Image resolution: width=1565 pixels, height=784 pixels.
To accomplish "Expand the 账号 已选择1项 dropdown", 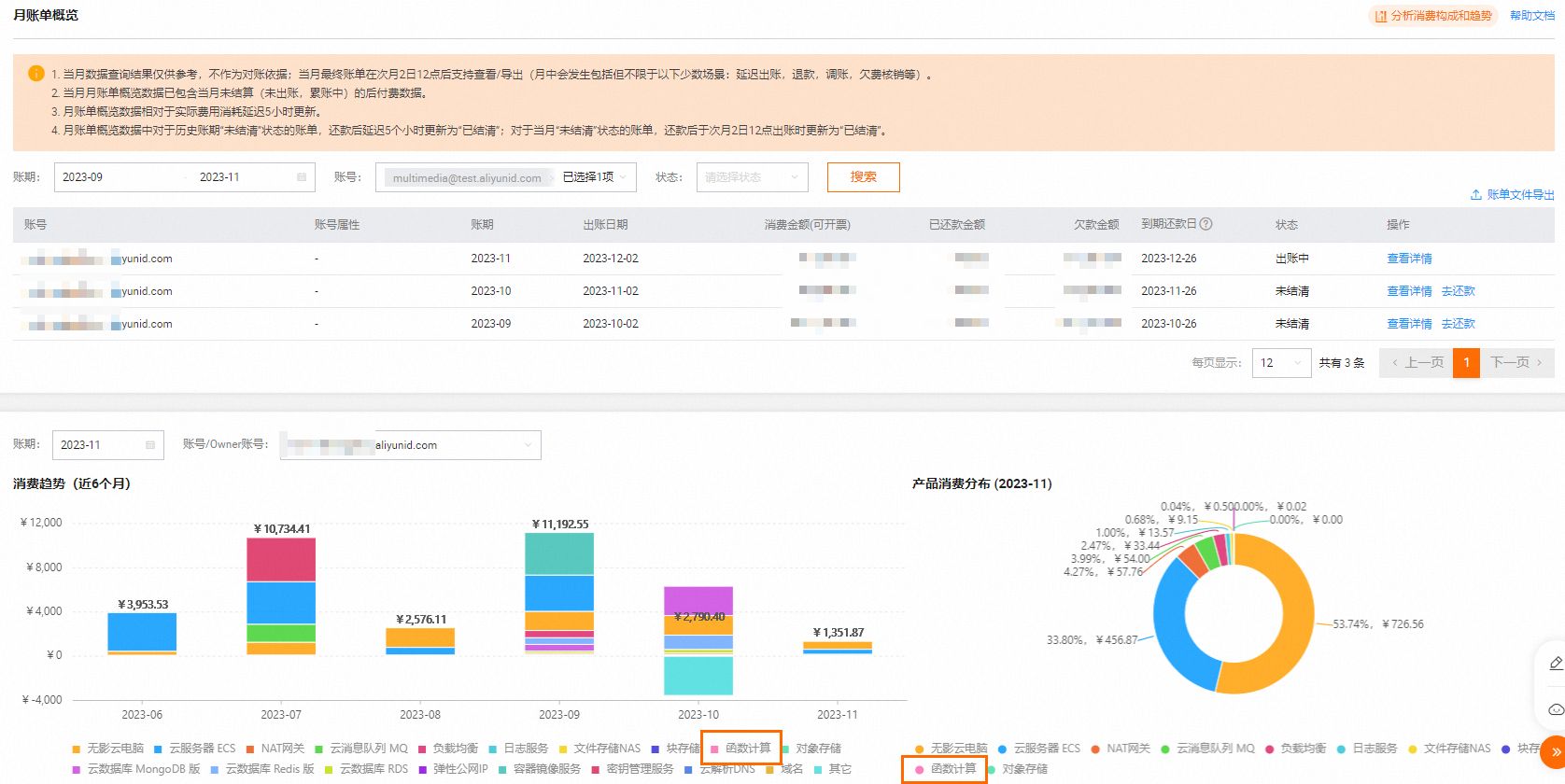I will pos(594,177).
